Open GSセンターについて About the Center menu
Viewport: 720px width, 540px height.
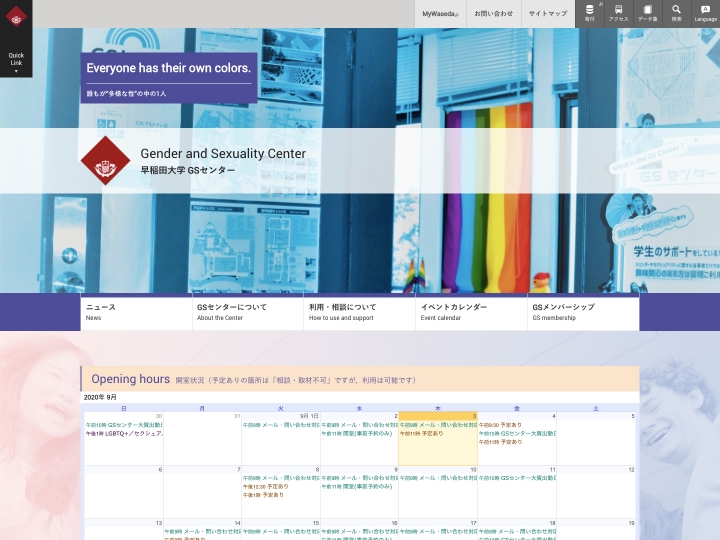(x=248, y=312)
